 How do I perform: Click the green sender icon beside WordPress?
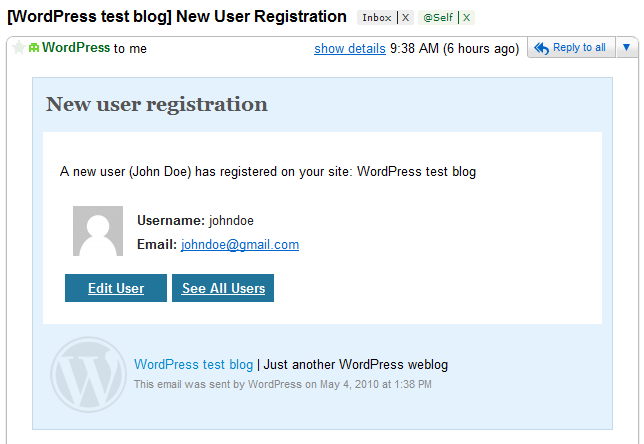tap(34, 48)
